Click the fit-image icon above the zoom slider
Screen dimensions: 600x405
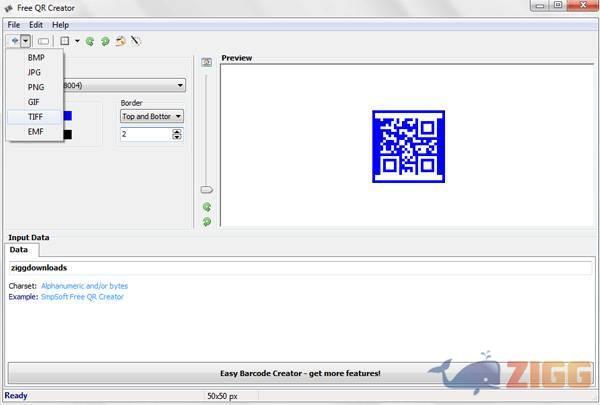pyautogui.click(x=206, y=62)
